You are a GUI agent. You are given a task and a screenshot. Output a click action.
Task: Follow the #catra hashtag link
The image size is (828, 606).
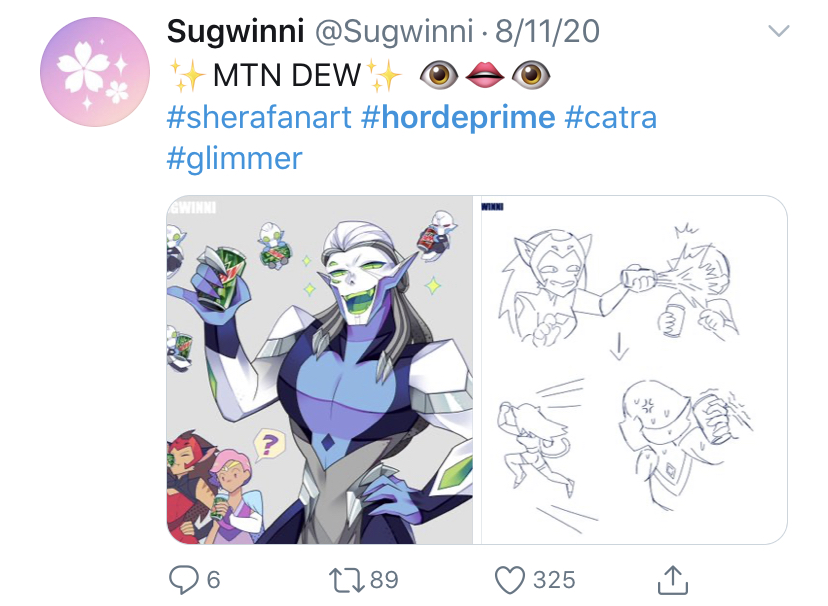[x=610, y=117]
